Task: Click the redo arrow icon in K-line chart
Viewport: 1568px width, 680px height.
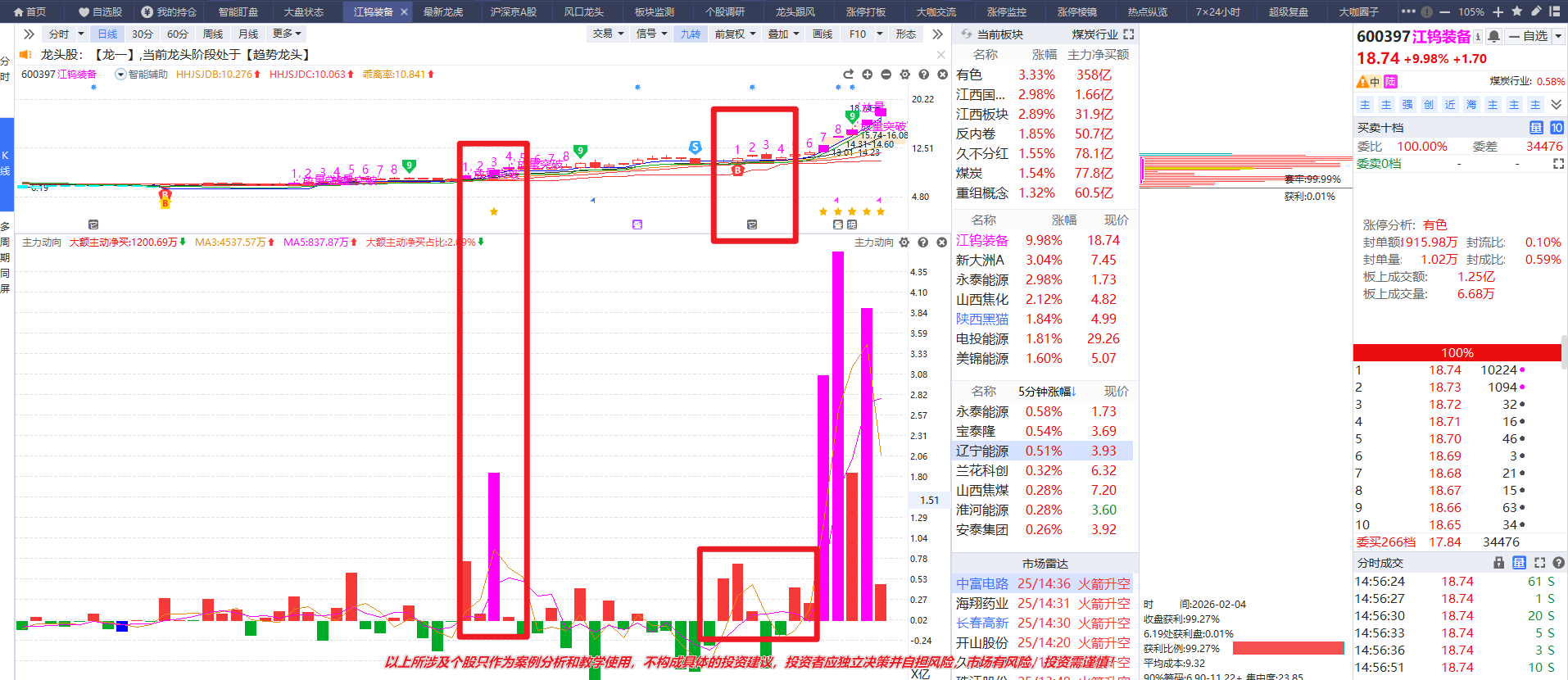Action: tap(848, 75)
